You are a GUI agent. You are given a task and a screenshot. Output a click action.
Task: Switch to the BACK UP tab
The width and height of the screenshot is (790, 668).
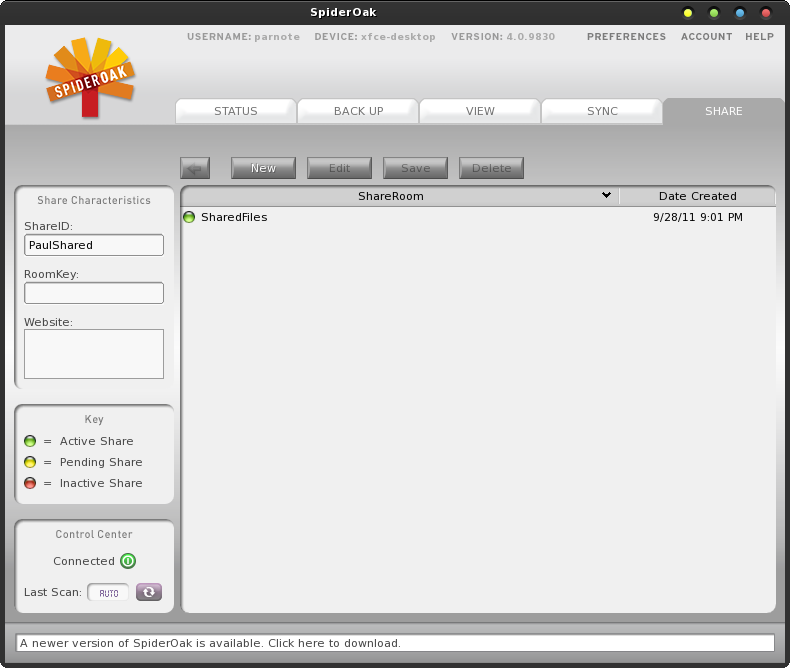[x=358, y=111]
